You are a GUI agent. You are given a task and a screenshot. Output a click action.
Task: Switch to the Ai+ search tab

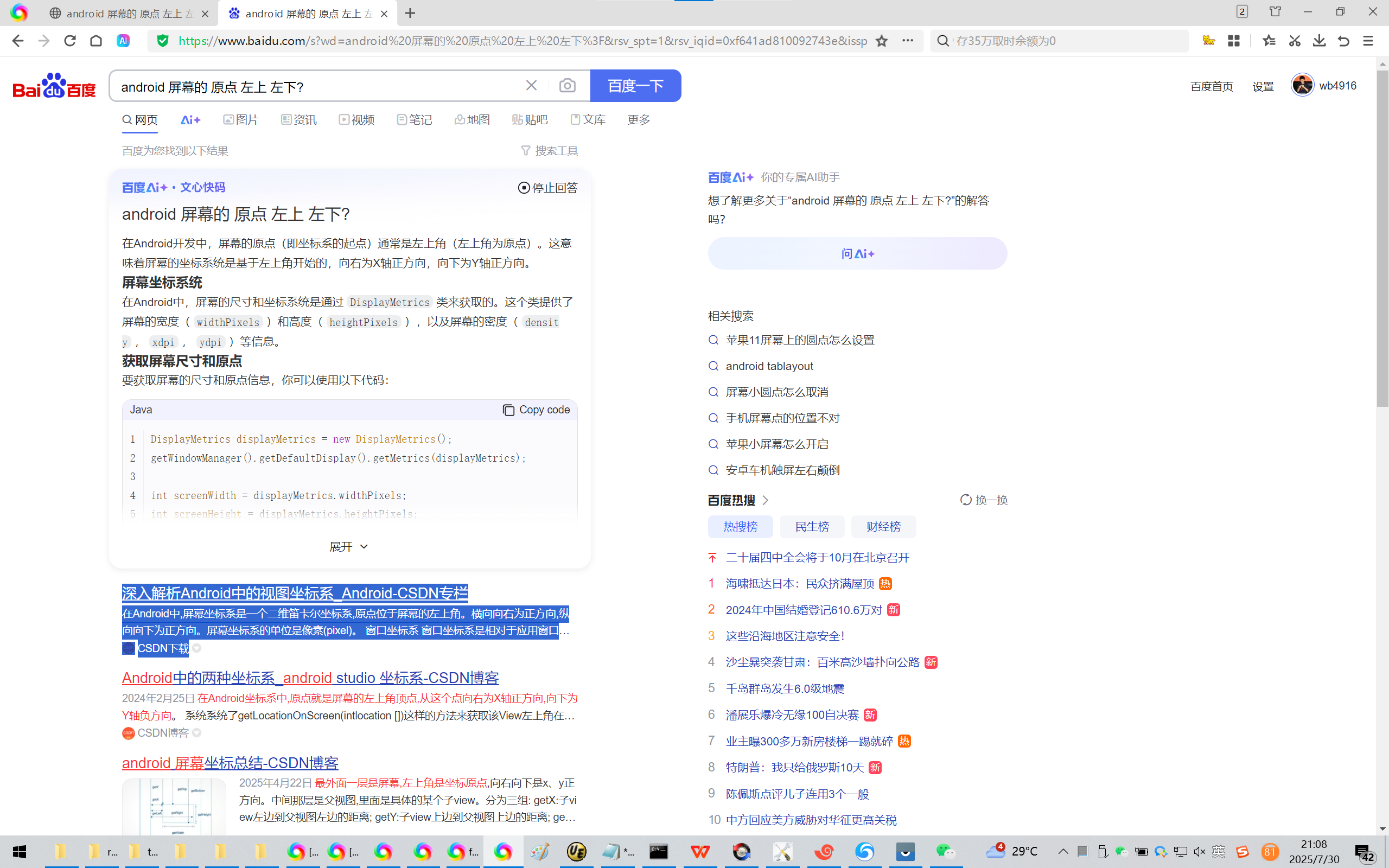190,119
